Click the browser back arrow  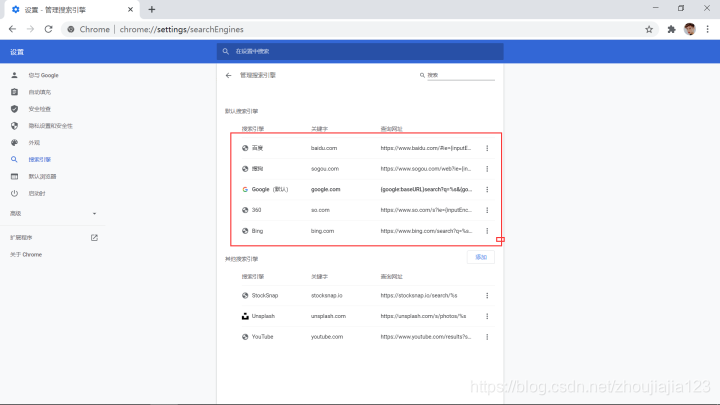[12, 29]
